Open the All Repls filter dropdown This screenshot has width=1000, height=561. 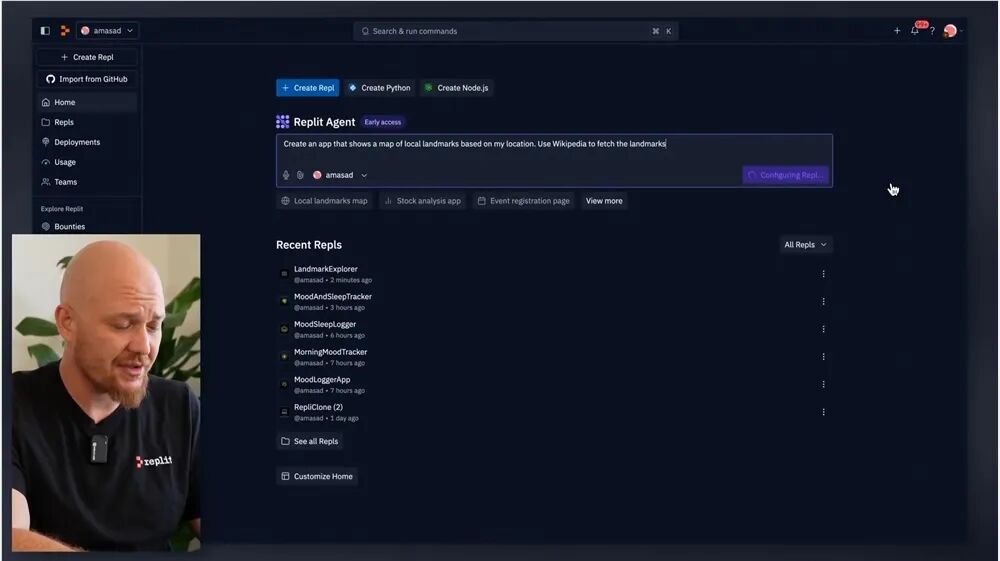(805, 245)
